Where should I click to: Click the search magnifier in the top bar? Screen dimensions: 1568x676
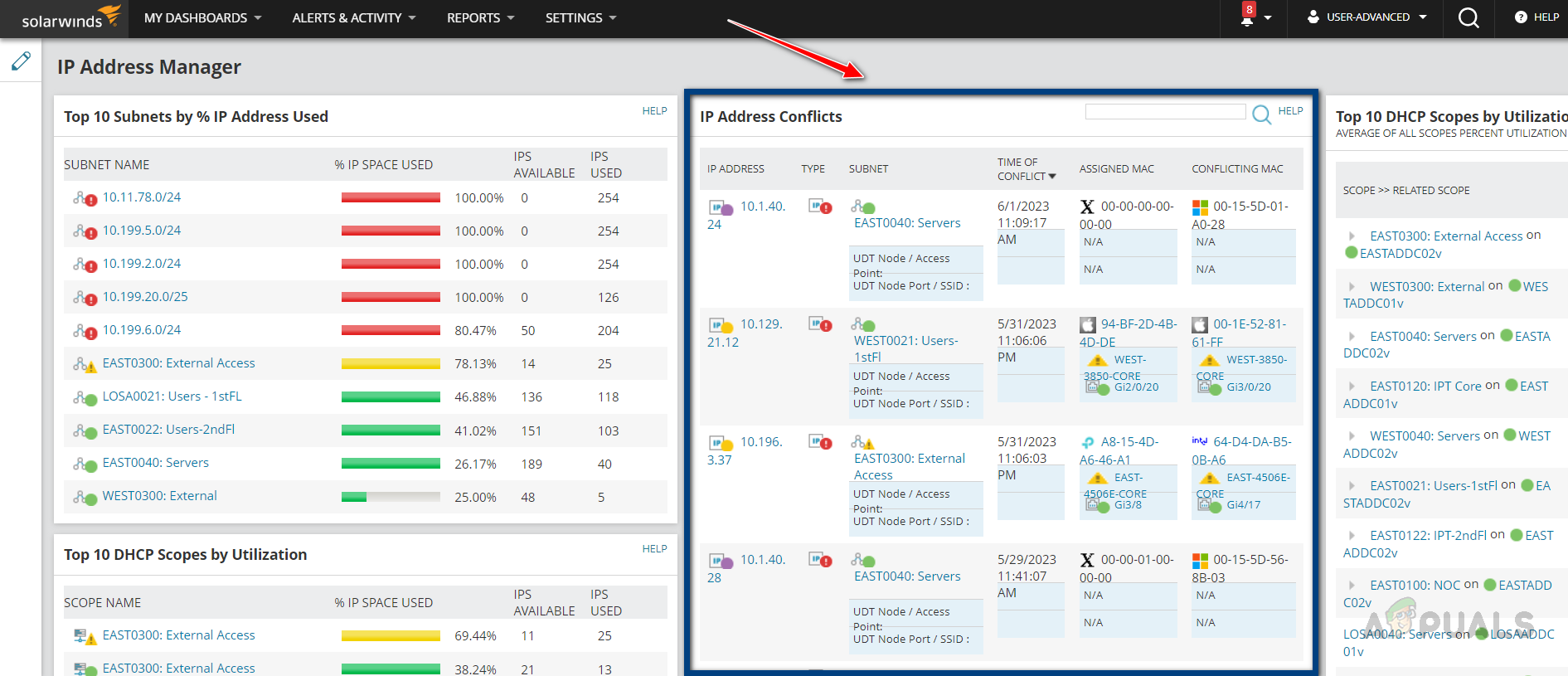[x=1468, y=17]
